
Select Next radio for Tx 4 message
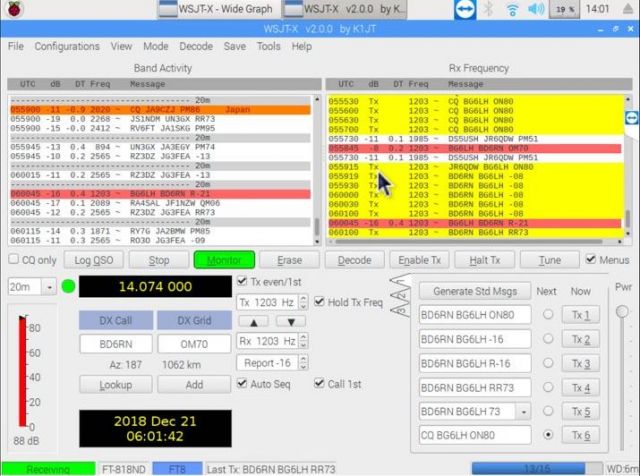[548, 387]
